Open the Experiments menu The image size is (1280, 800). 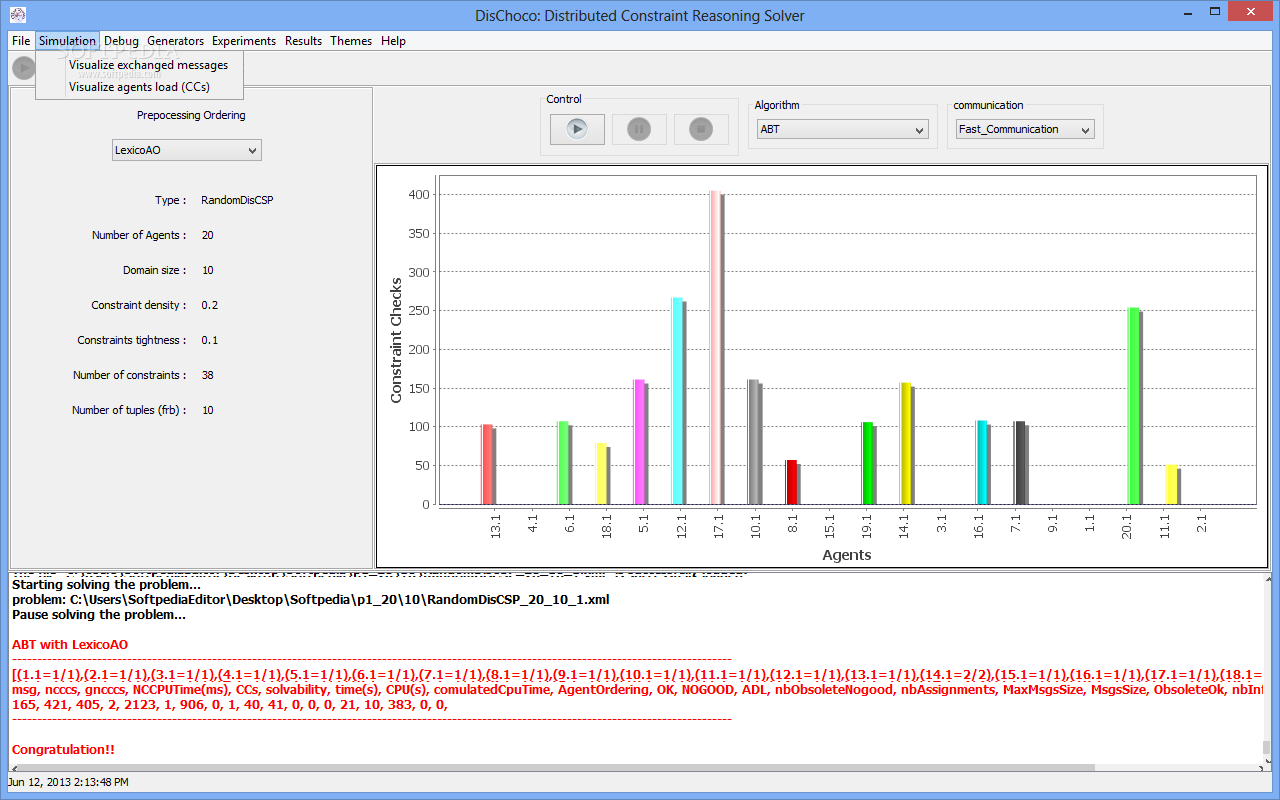pos(244,41)
